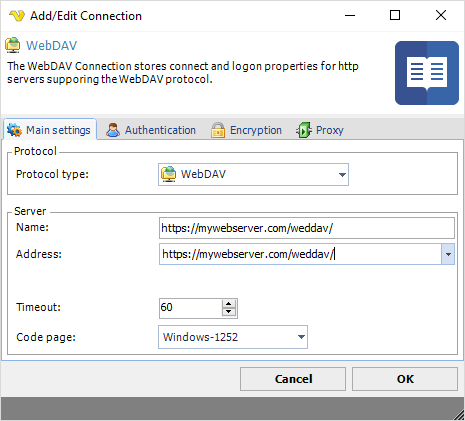Open the Encryption tab
Image resolution: width=465 pixels, height=421 pixels.
point(246,130)
